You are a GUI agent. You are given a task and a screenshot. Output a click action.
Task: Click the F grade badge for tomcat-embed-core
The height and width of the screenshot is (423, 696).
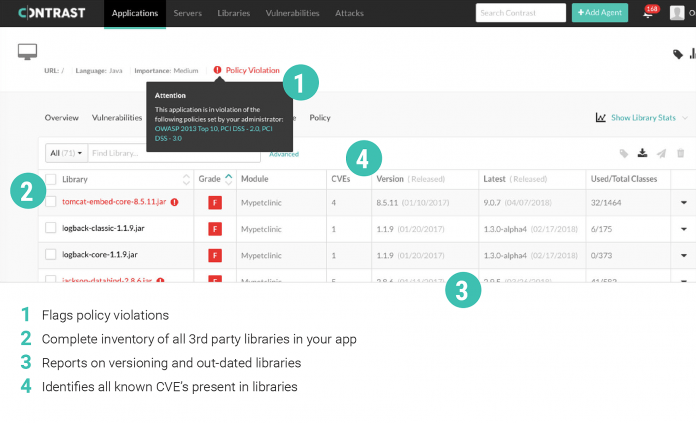(213, 202)
